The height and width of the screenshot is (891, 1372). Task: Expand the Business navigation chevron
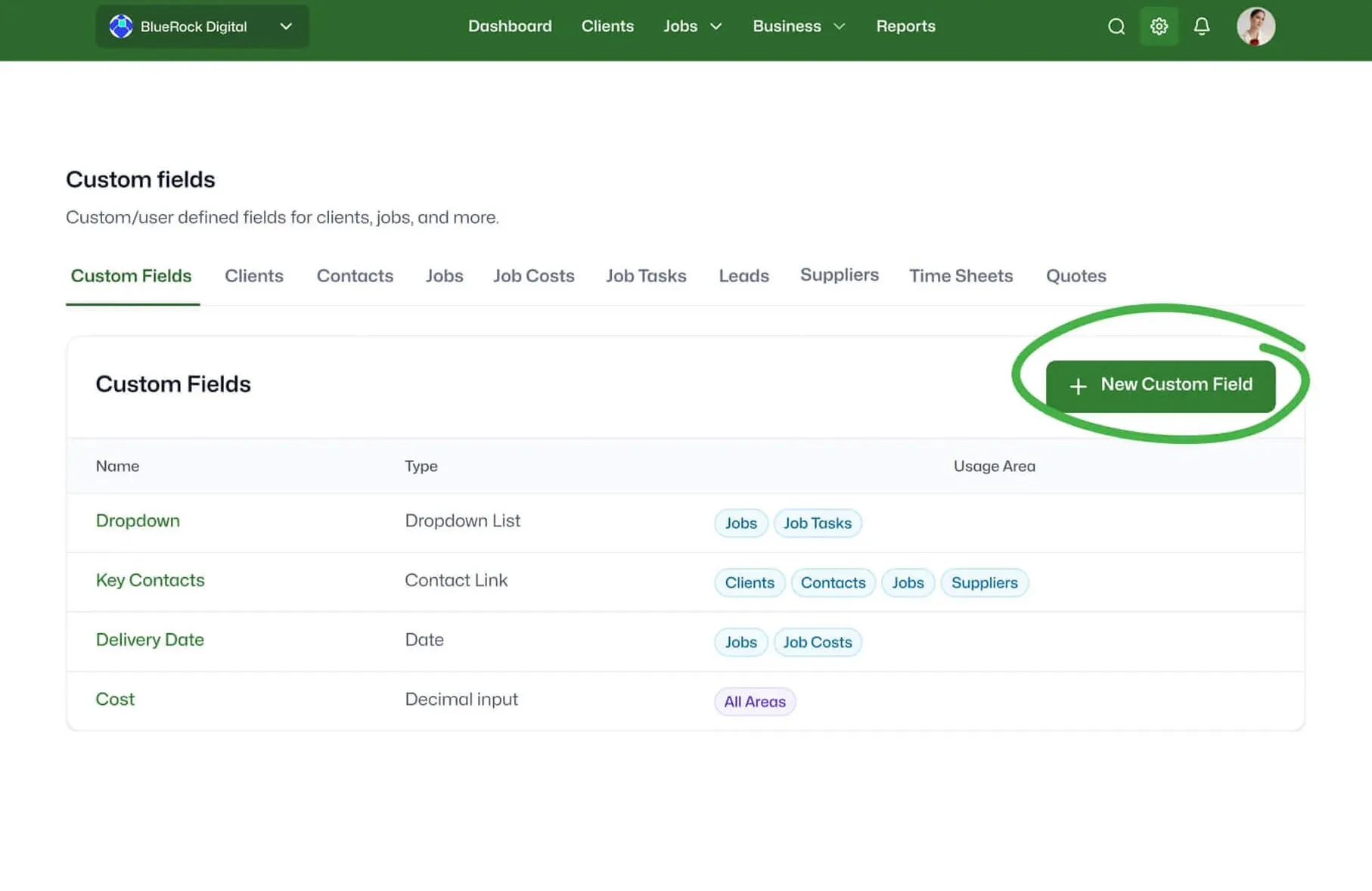[x=839, y=26]
